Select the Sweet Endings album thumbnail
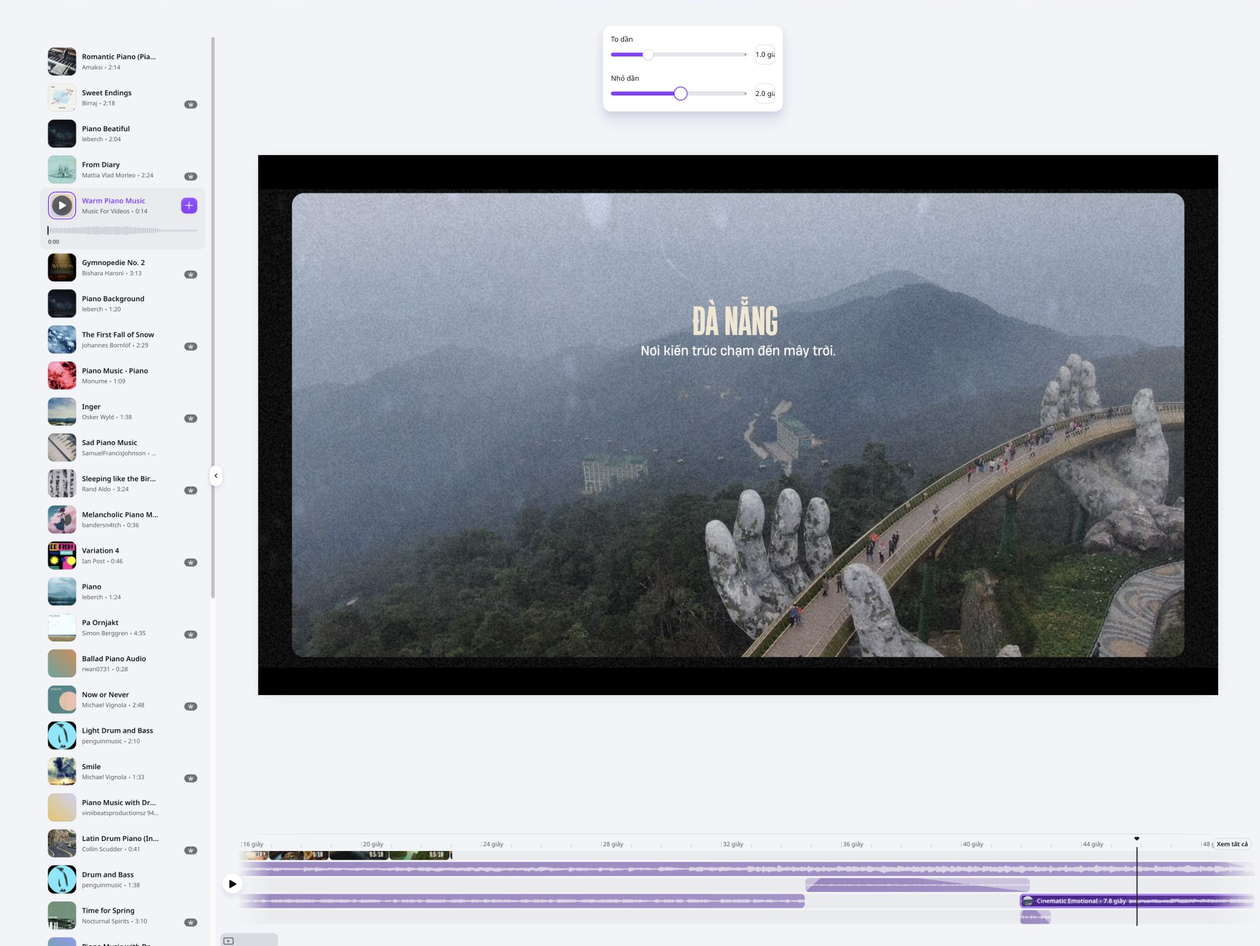Screen dimensions: 1260x946 [62, 97]
